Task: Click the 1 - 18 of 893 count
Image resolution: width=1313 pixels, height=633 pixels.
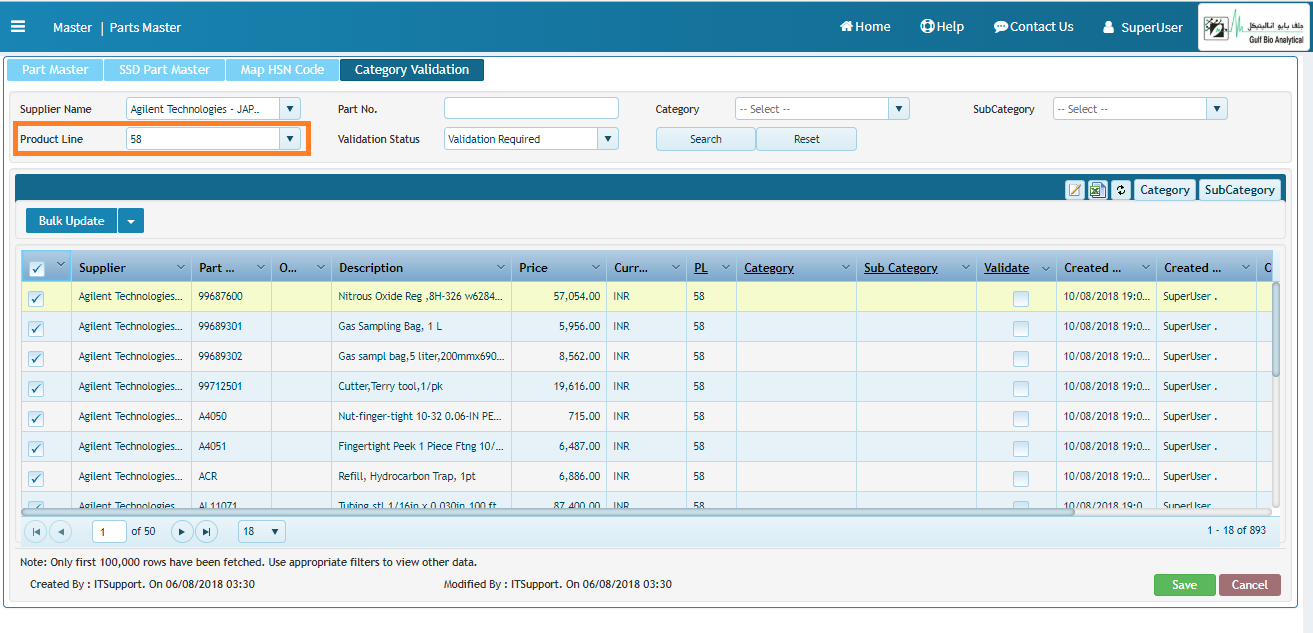Action: tap(1236, 531)
